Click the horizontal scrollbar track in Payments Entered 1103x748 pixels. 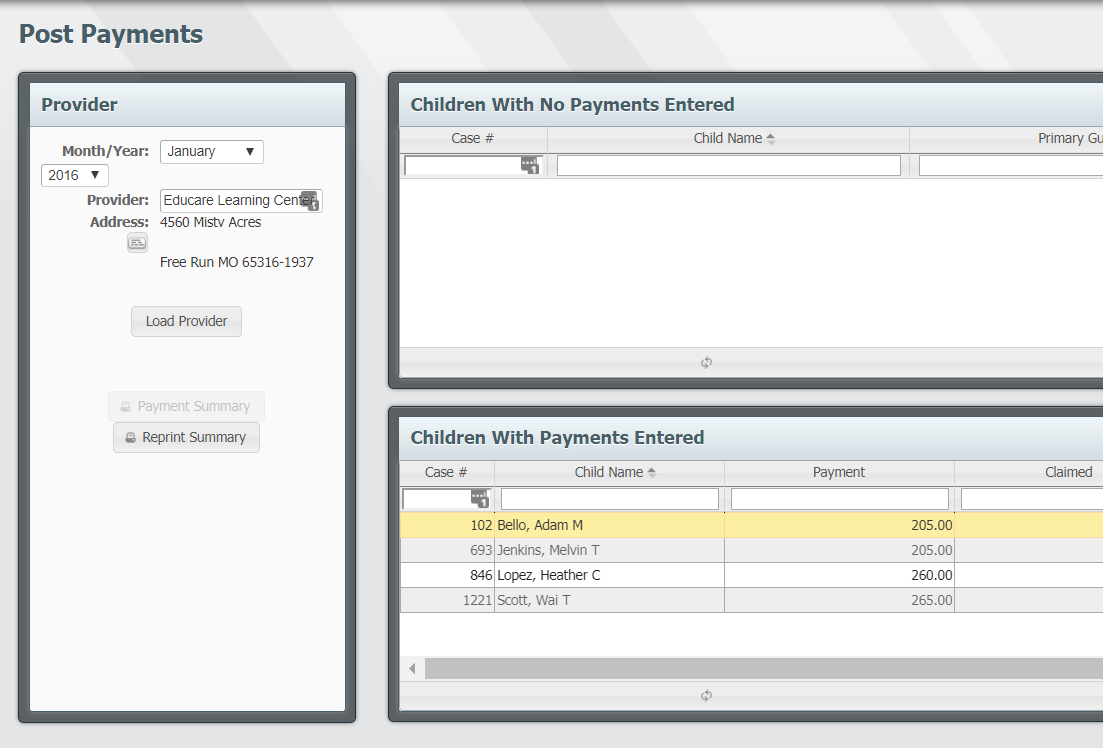click(764, 668)
